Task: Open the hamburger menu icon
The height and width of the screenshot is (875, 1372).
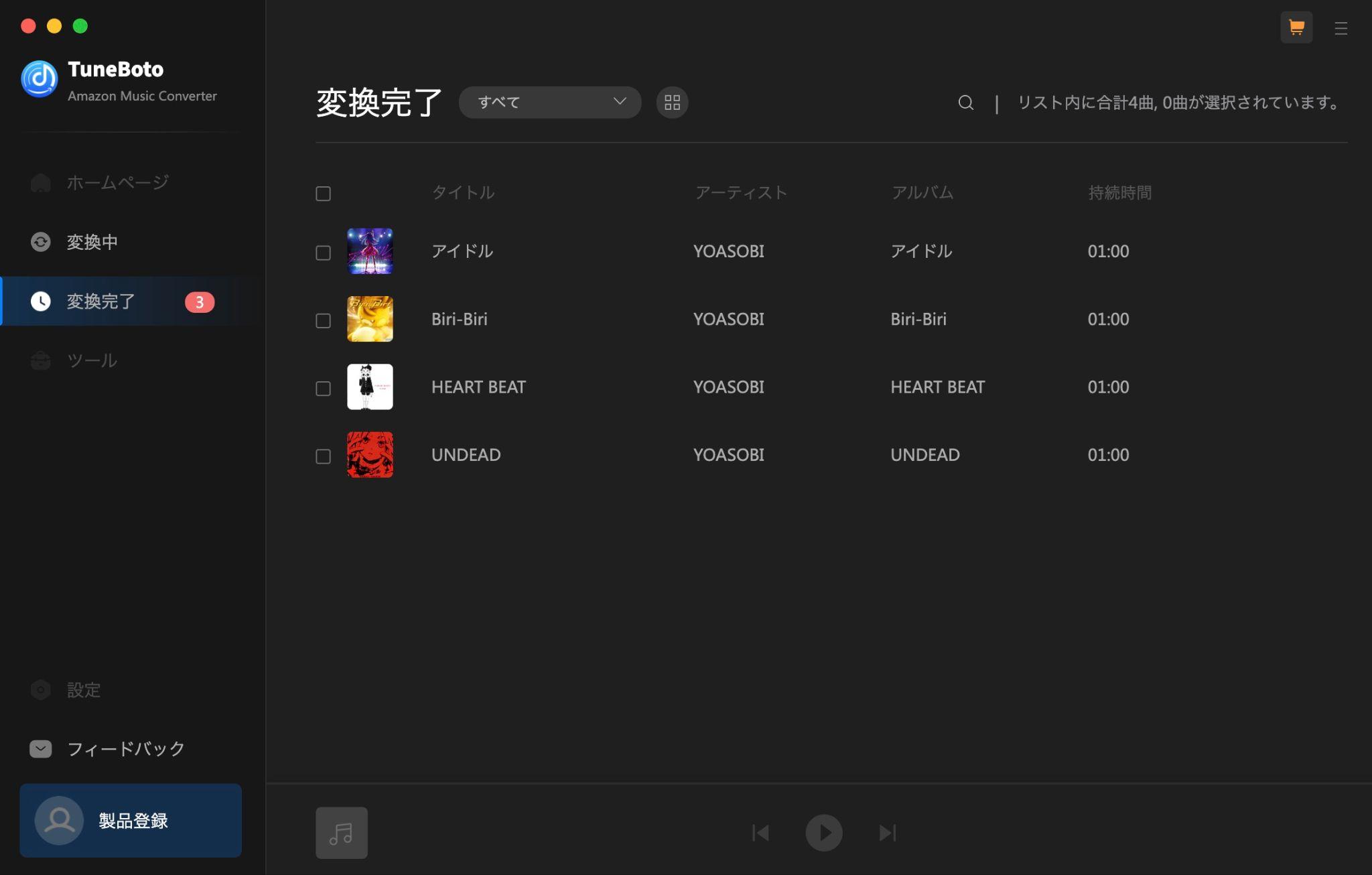Action: [x=1341, y=28]
